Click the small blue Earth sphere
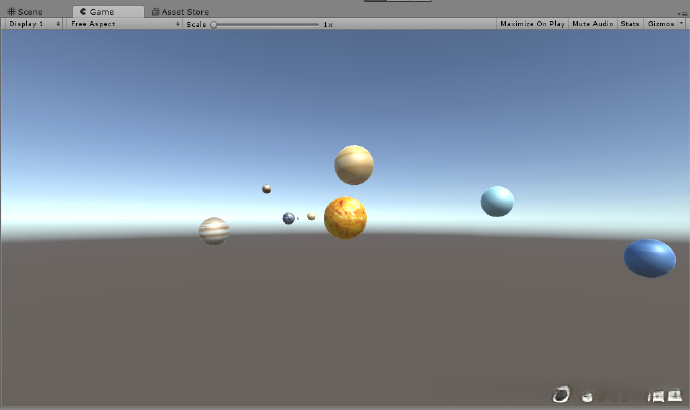 tap(289, 218)
